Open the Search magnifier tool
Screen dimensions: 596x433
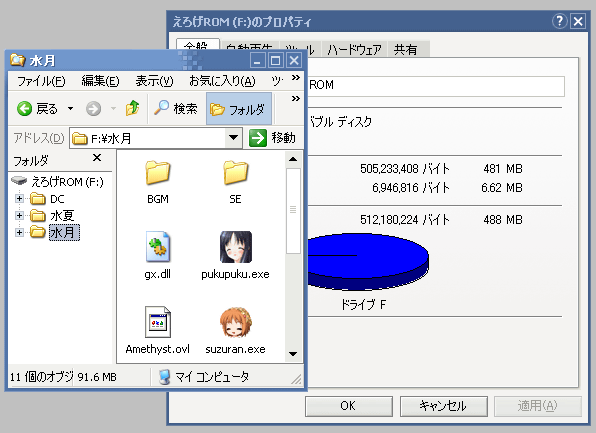162,108
